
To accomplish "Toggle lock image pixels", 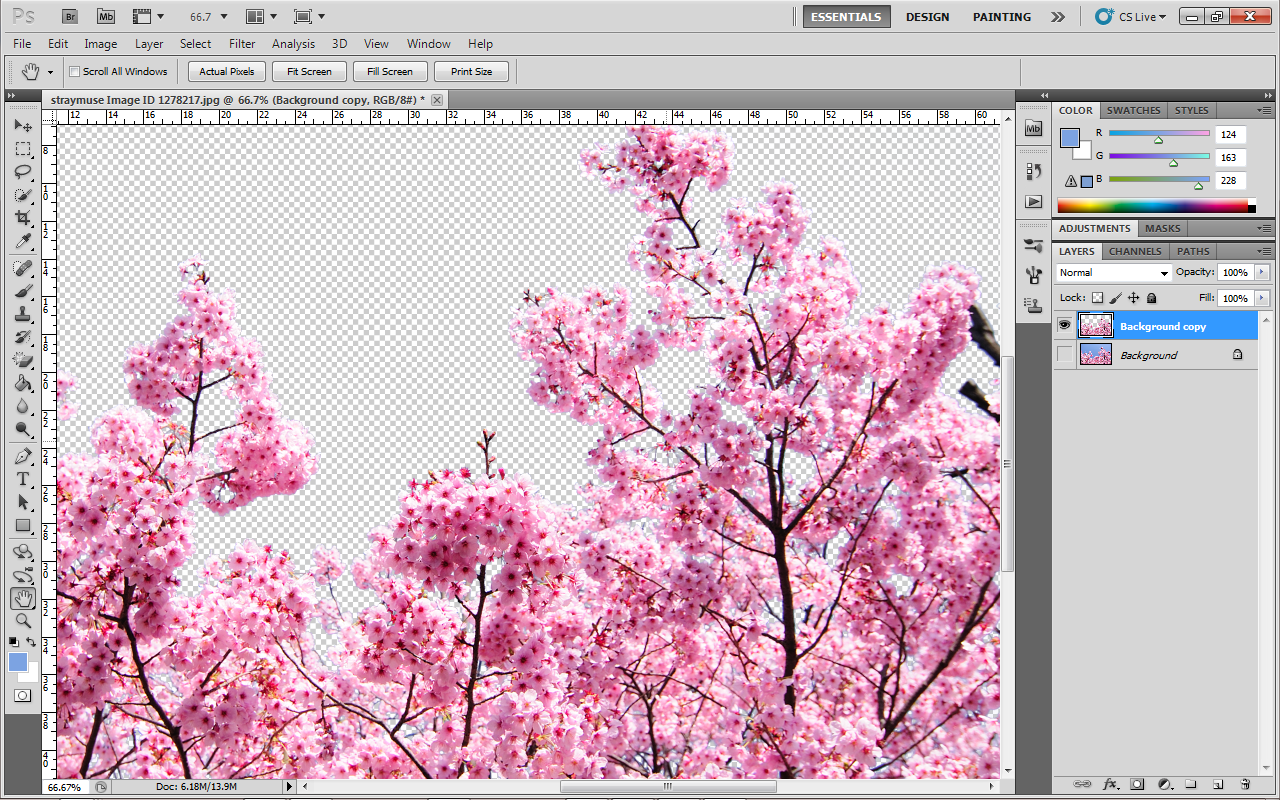I will (x=1115, y=298).
